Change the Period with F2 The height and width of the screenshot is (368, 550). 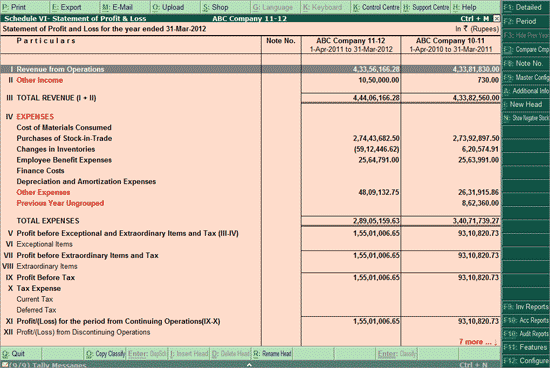(526, 21)
